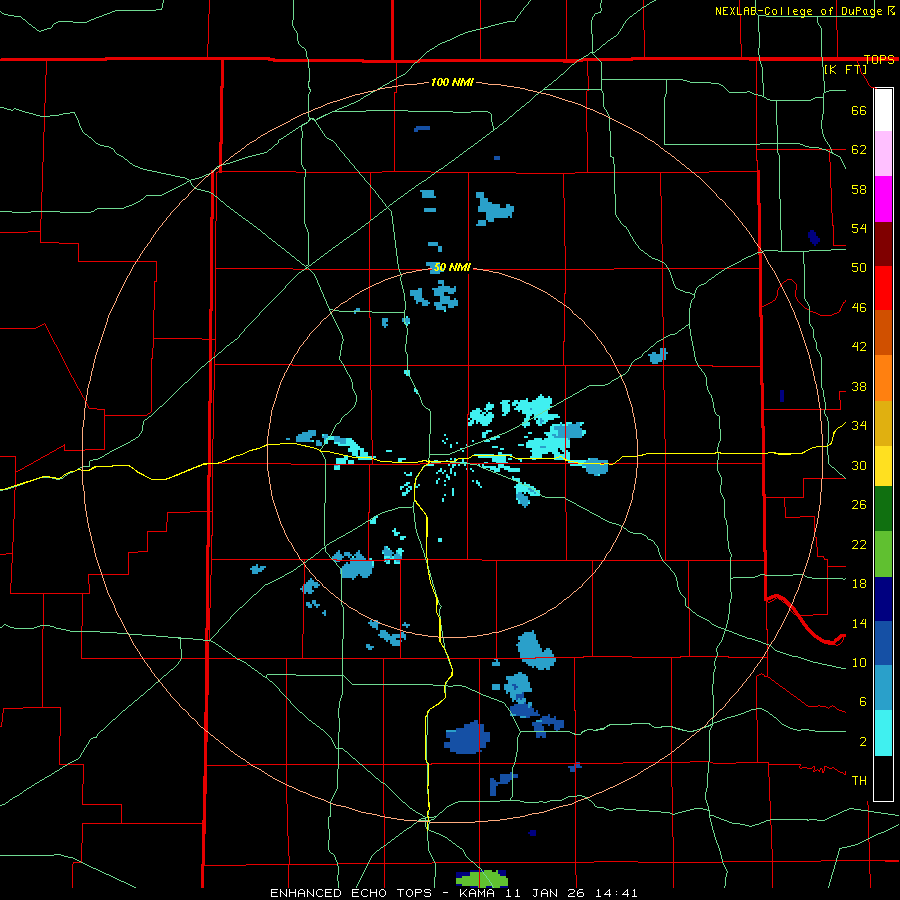Select the '42' legend label
Image resolution: width=900 pixels, height=900 pixels.
point(859,347)
